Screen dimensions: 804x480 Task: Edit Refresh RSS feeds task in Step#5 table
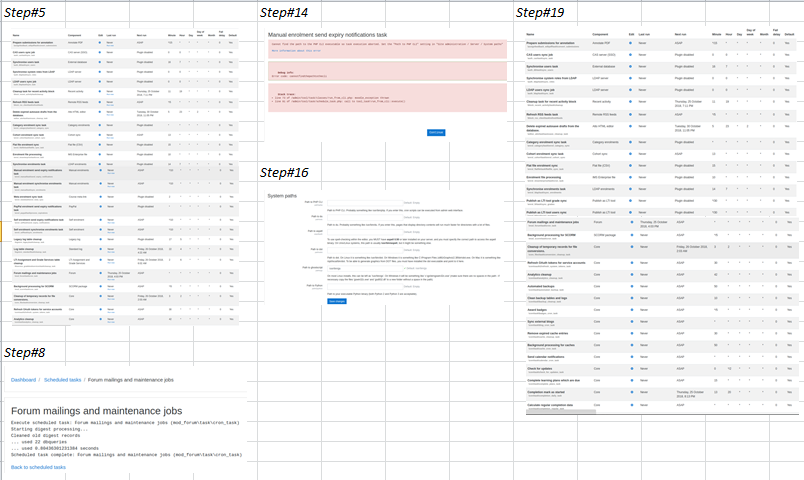pyautogui.click(x=99, y=102)
